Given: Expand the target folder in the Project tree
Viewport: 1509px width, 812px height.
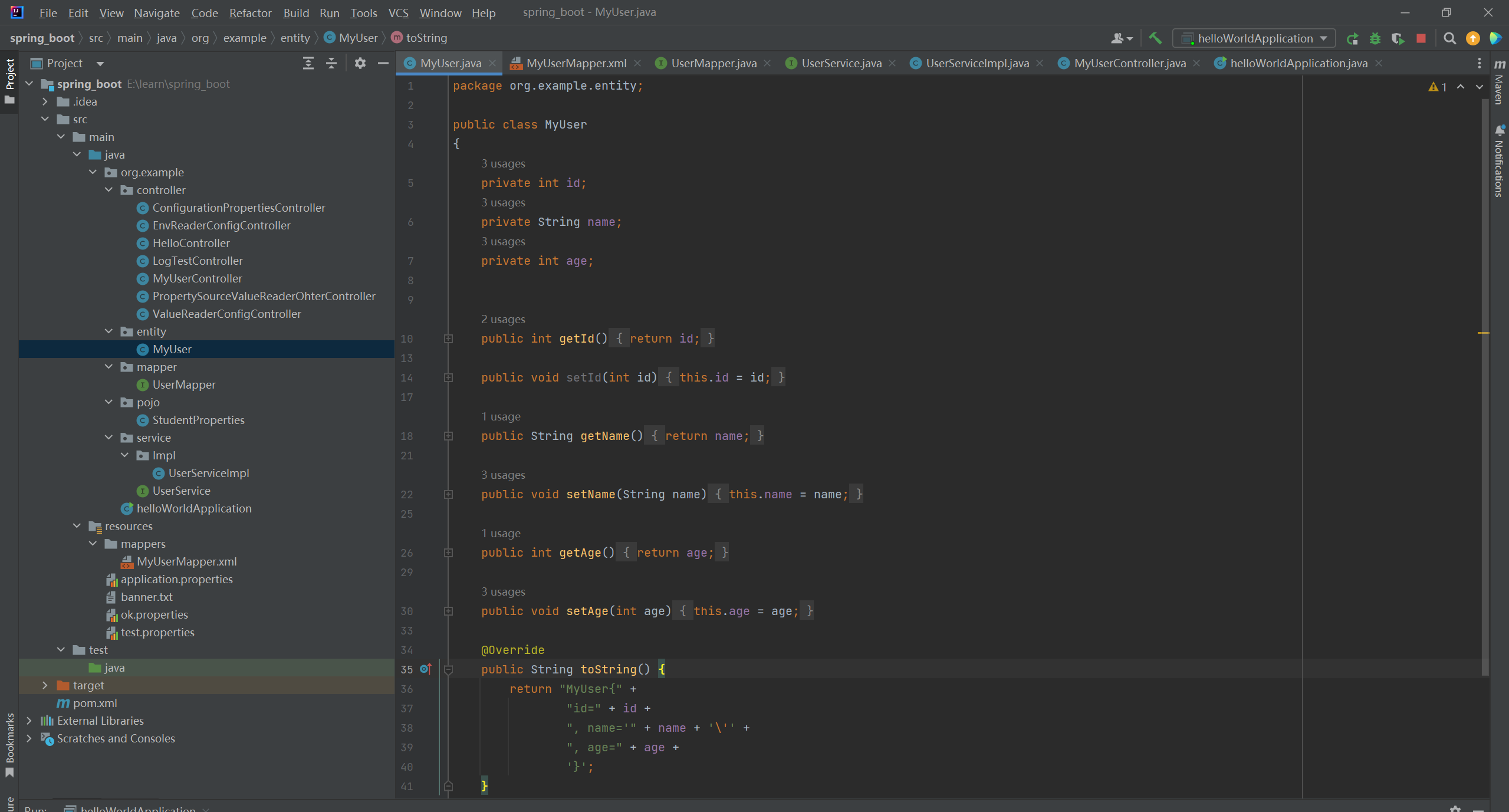Looking at the screenshot, I should coord(45,685).
